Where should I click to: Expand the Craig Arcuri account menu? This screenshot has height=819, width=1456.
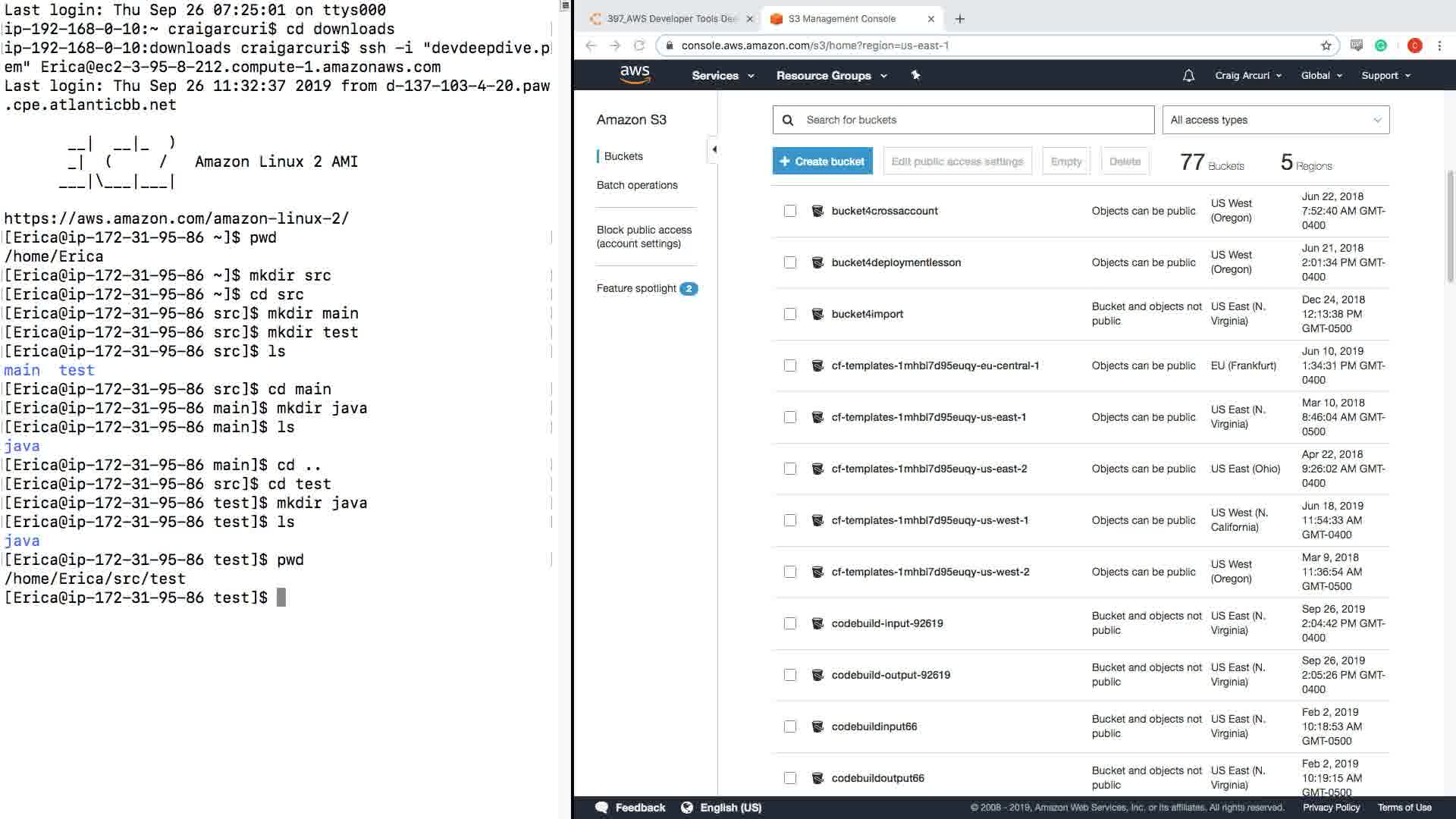click(x=1247, y=75)
